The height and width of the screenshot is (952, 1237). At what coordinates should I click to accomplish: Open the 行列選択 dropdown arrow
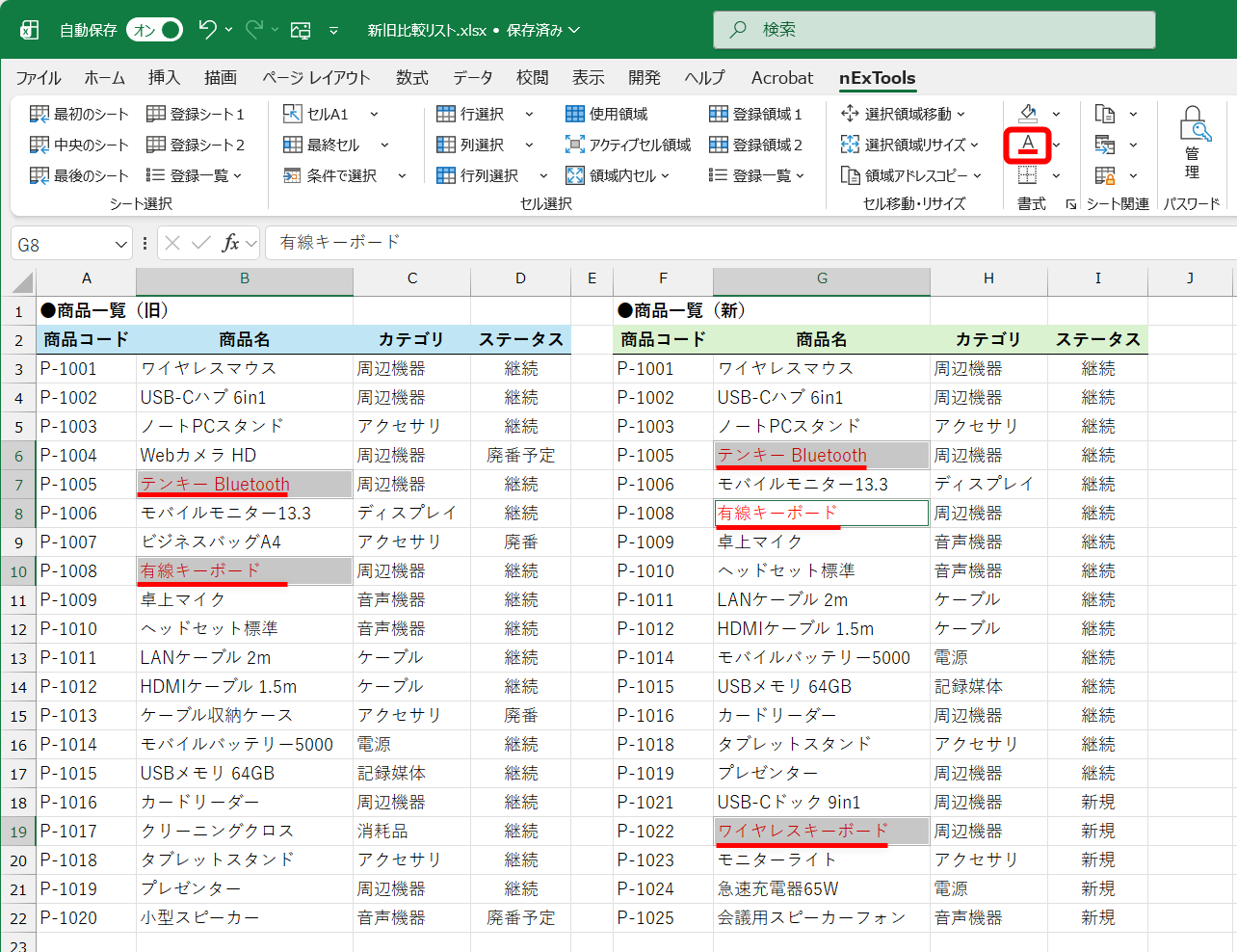[x=543, y=176]
